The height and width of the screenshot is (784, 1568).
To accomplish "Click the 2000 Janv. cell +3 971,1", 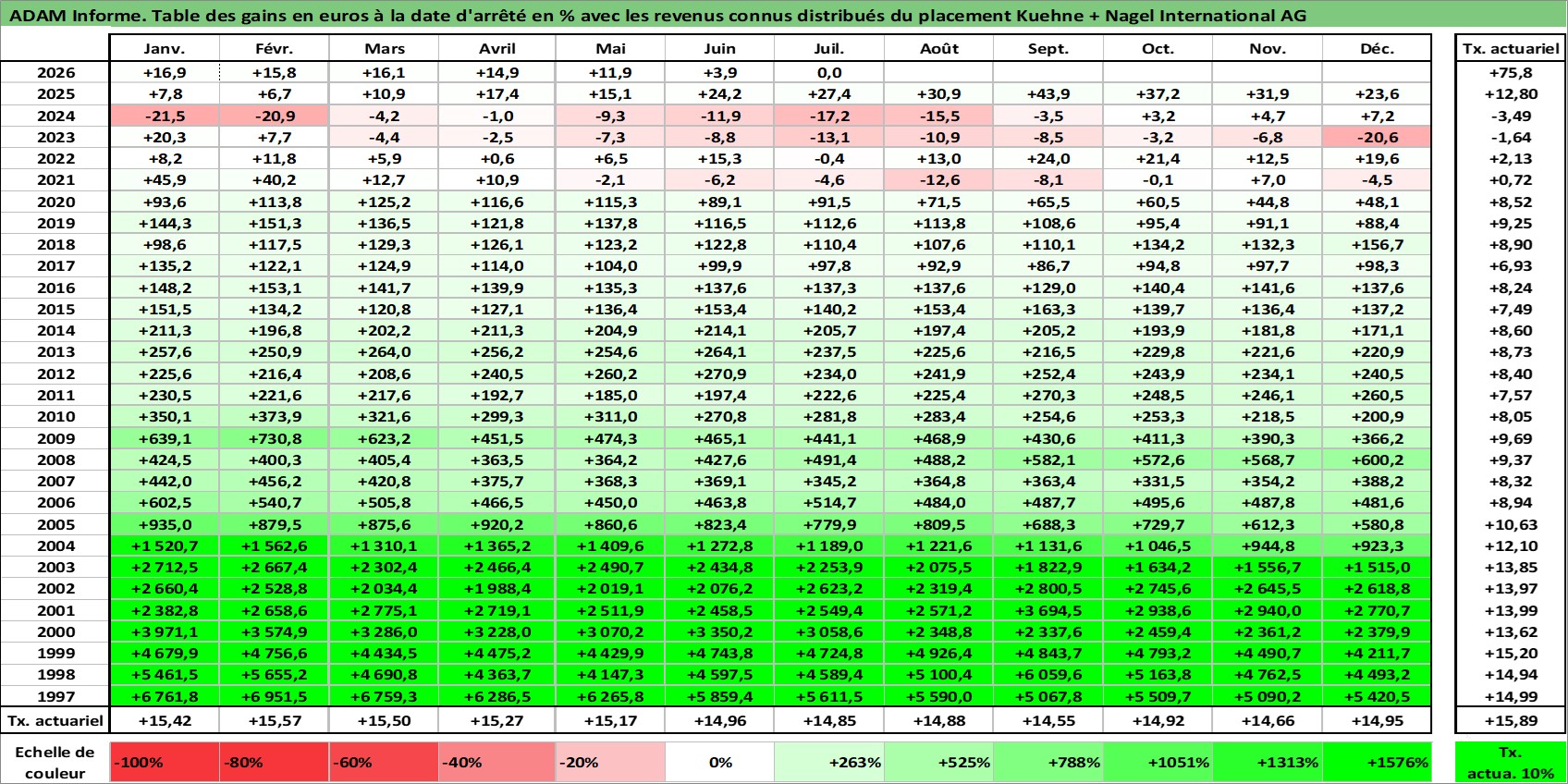I will 165,631.
